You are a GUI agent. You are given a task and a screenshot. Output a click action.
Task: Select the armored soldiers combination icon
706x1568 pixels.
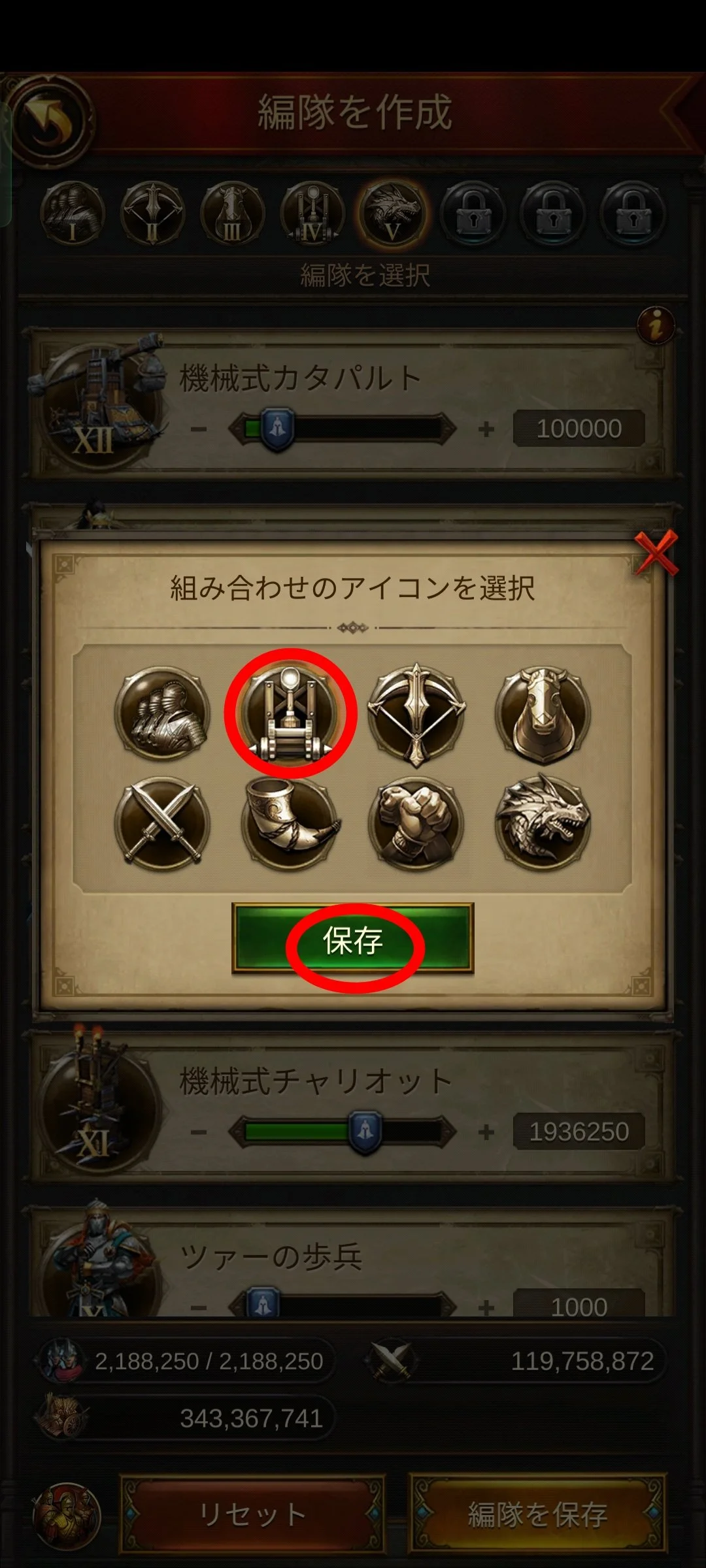point(162,713)
